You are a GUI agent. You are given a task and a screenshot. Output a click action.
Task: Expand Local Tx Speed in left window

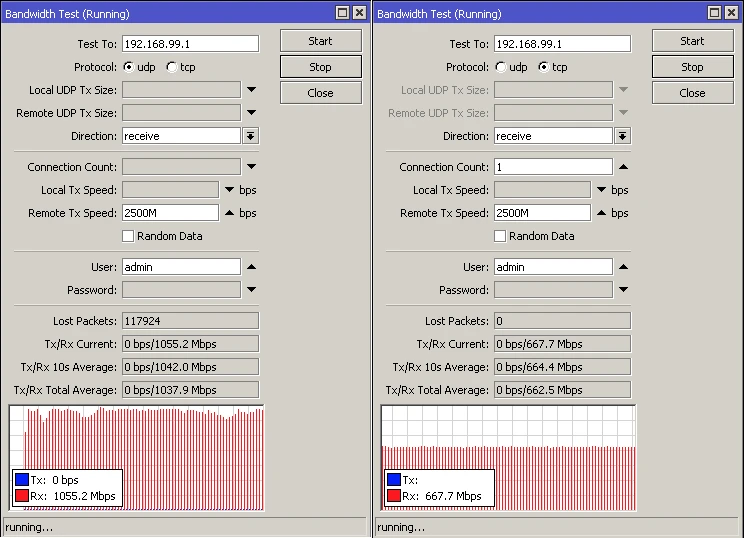[230, 190]
